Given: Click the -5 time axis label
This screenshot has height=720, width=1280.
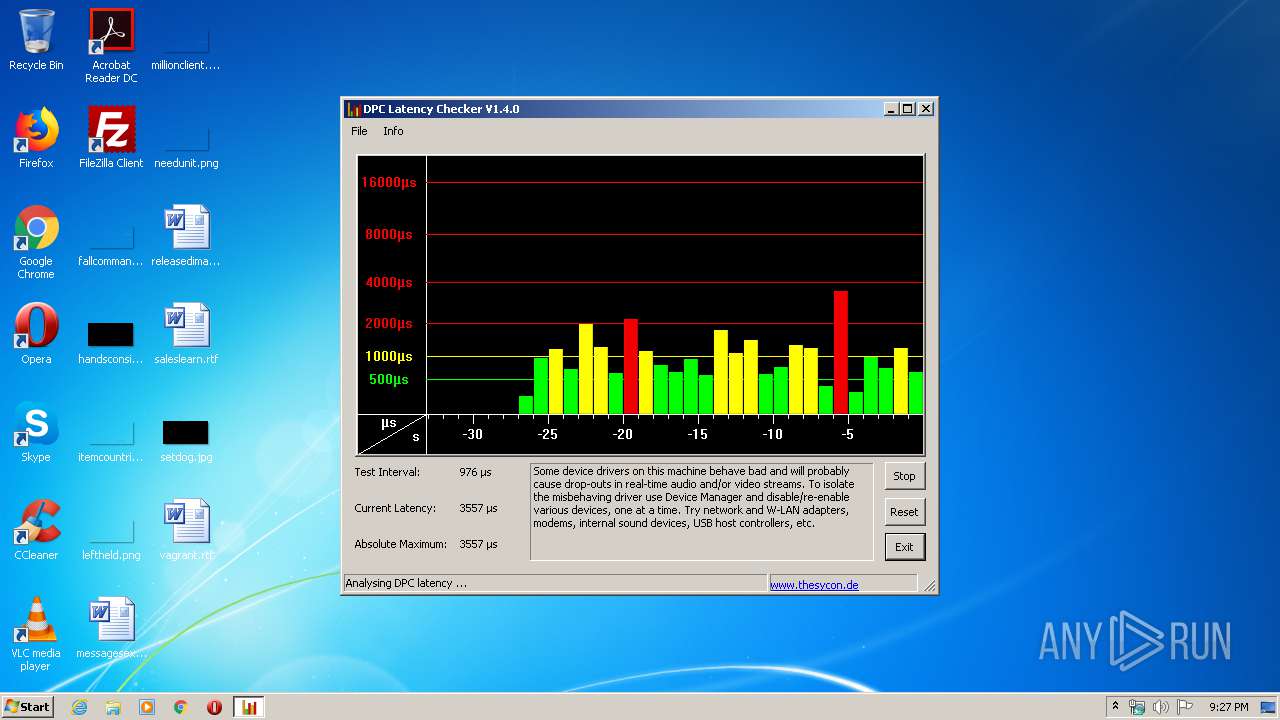Looking at the screenshot, I should pos(847,434).
